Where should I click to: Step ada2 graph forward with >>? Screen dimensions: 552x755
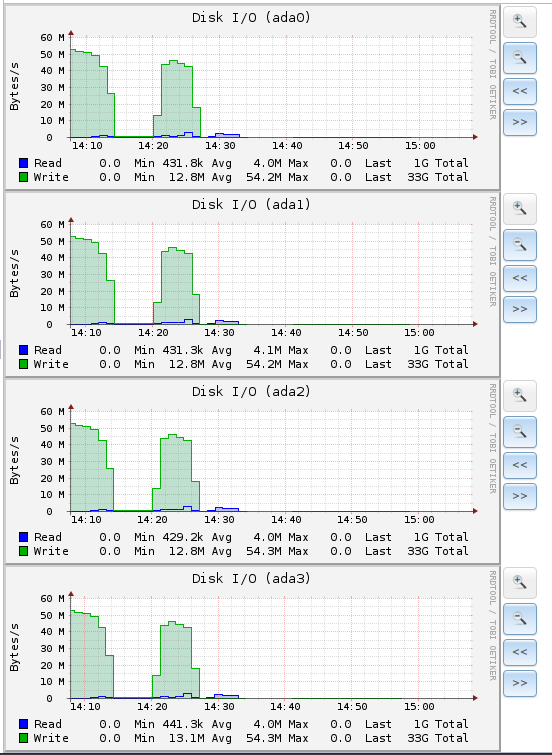[x=520, y=496]
